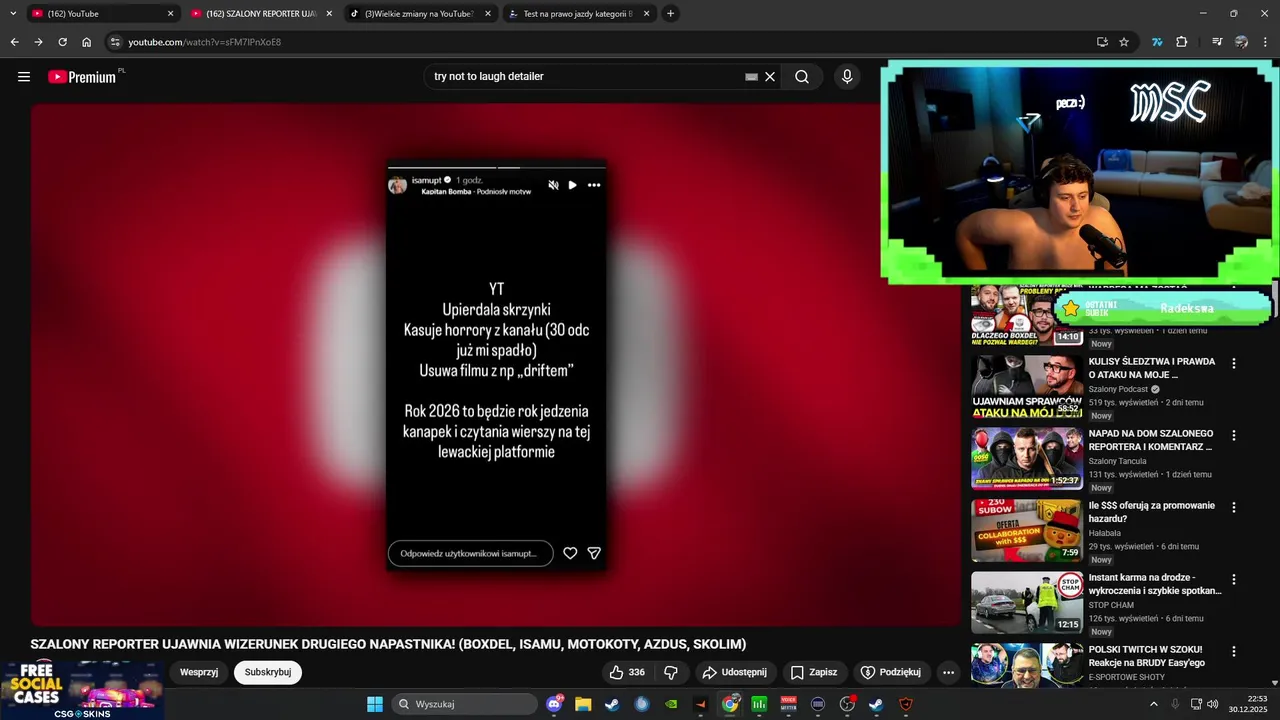
Task: Click the taskbar Wyszukaj search box
Action: coord(465,704)
